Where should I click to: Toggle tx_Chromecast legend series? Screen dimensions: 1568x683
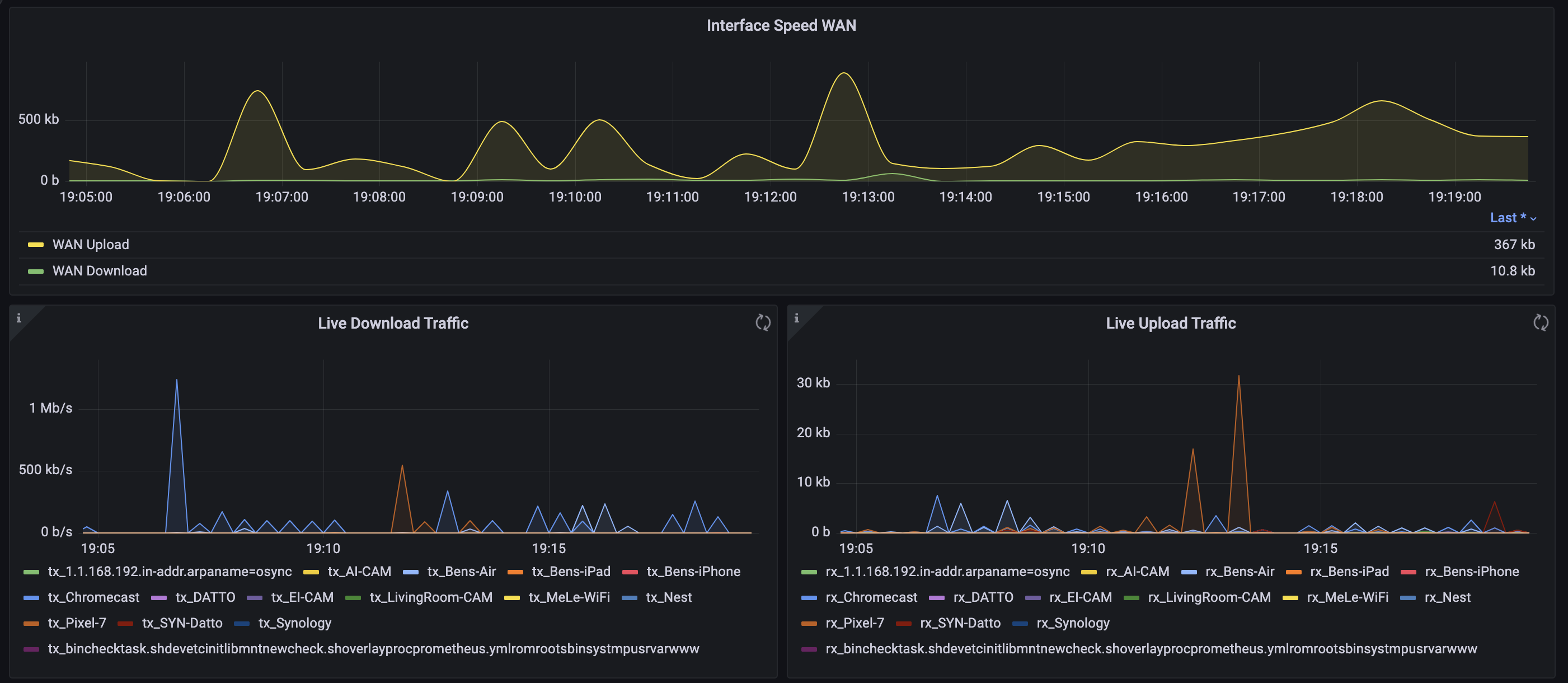pyautogui.click(x=94, y=597)
